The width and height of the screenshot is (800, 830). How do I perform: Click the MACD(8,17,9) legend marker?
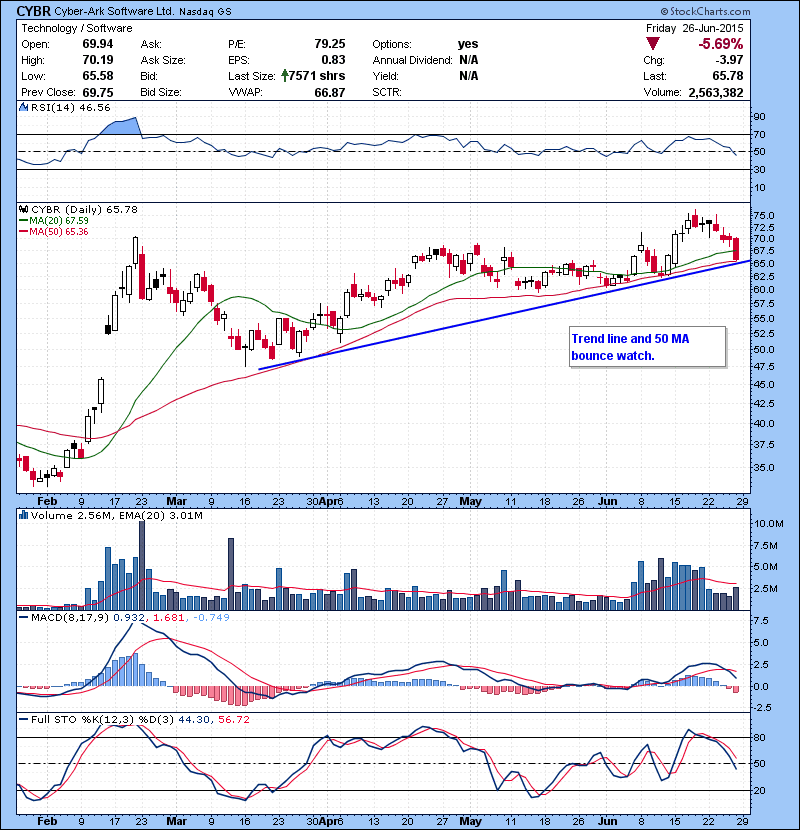click(21, 617)
